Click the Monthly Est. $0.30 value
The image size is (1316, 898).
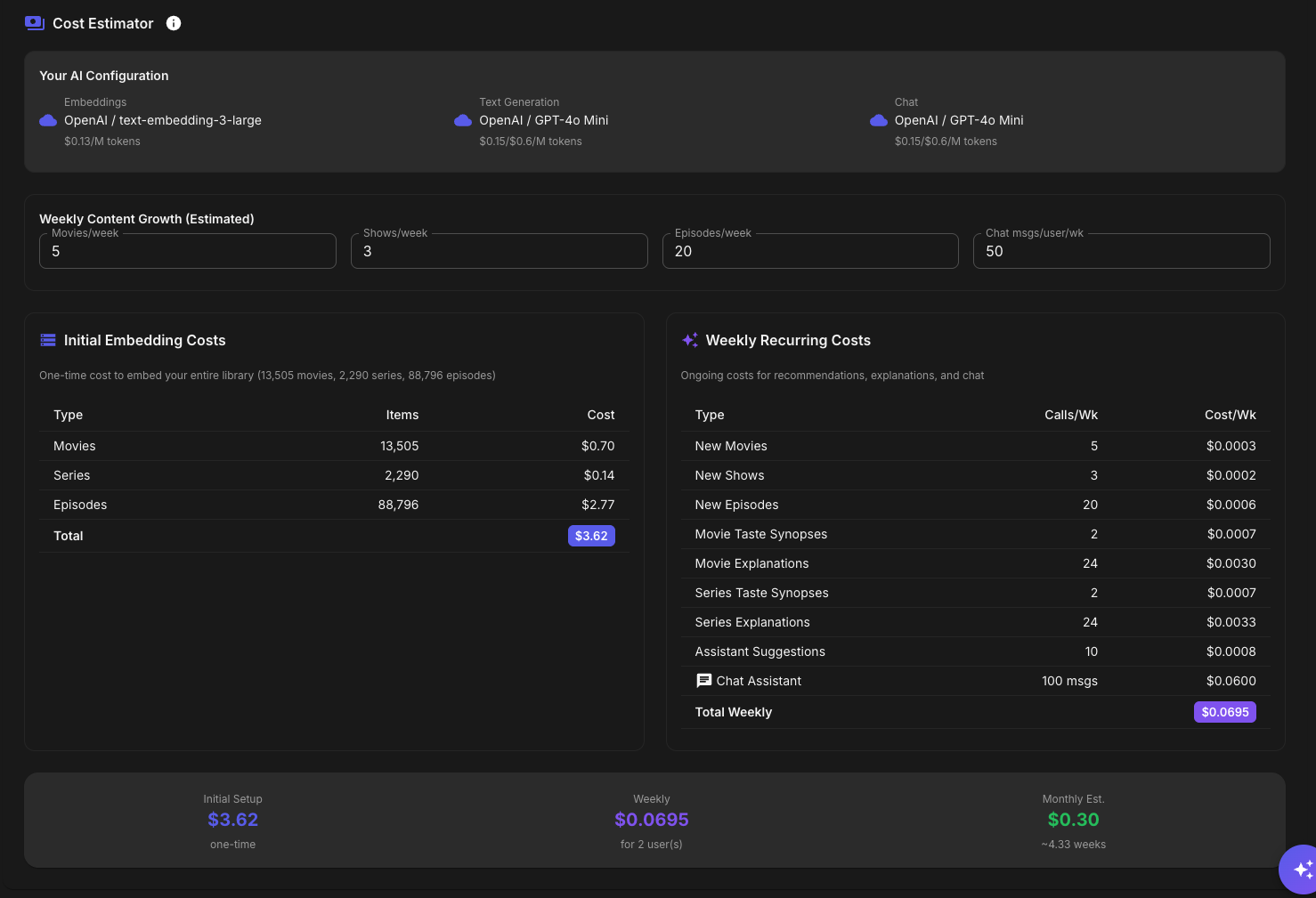[1073, 820]
